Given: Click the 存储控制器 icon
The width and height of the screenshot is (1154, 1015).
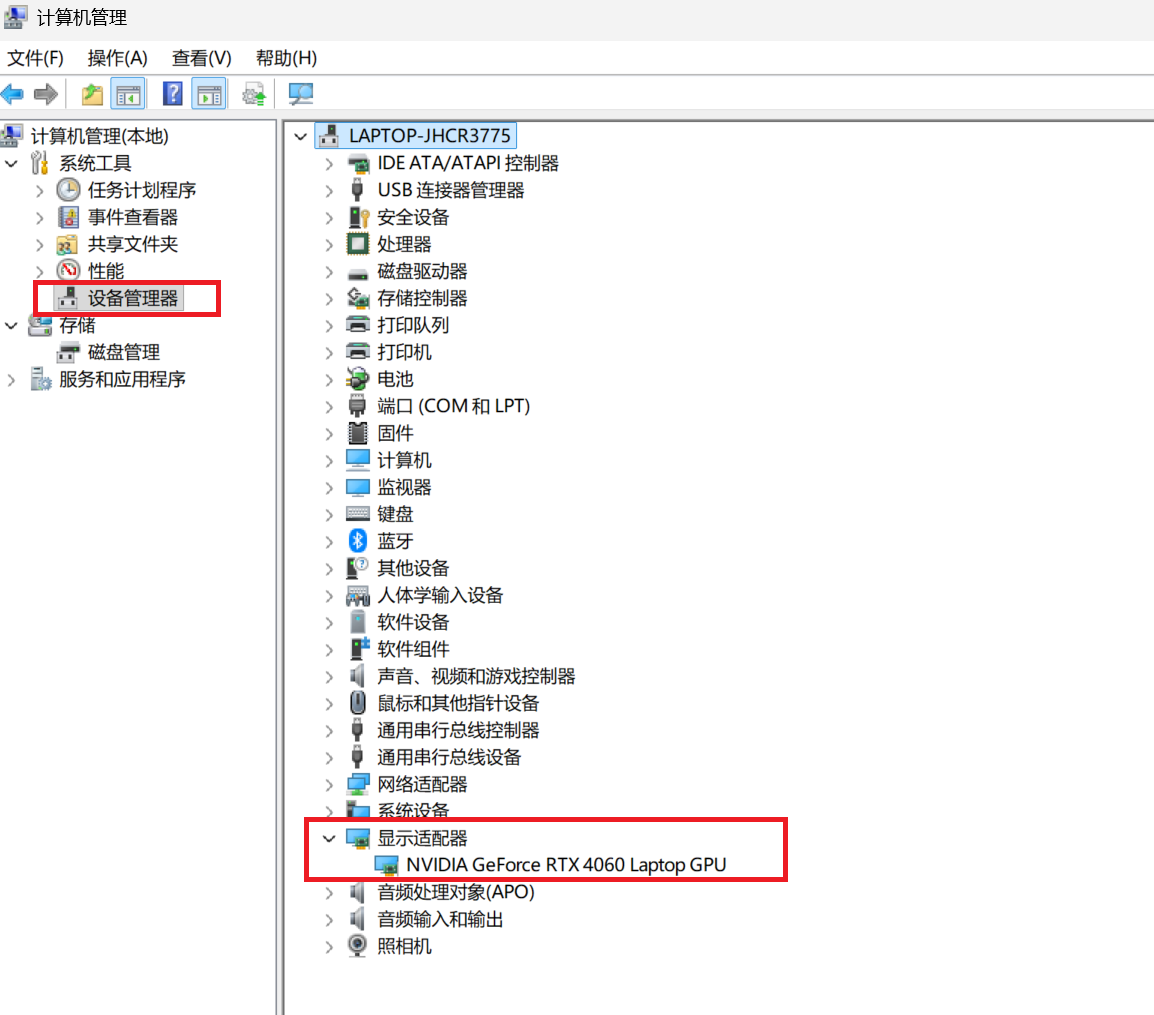Looking at the screenshot, I should (358, 298).
